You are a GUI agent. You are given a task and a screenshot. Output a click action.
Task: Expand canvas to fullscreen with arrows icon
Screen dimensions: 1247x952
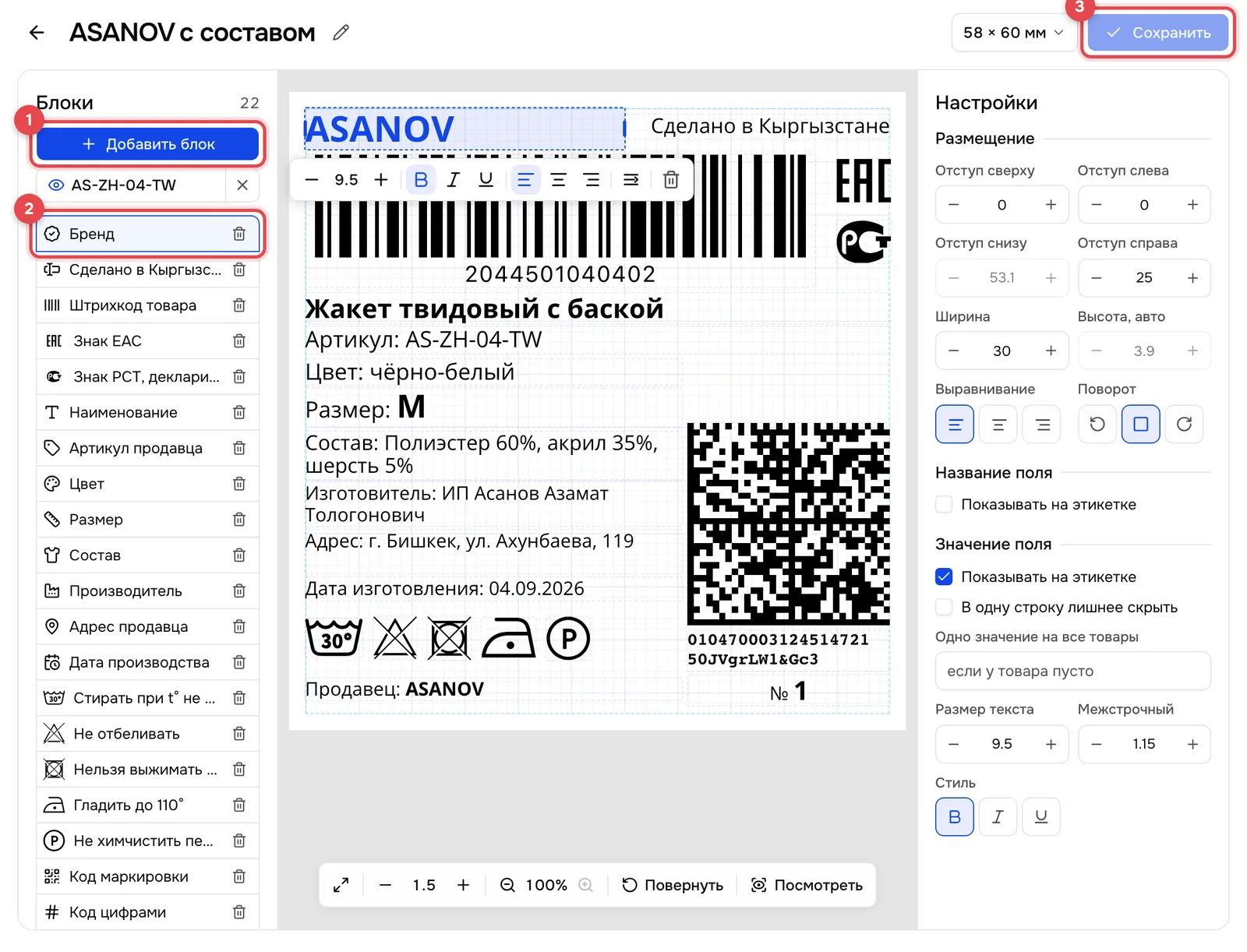(x=341, y=885)
